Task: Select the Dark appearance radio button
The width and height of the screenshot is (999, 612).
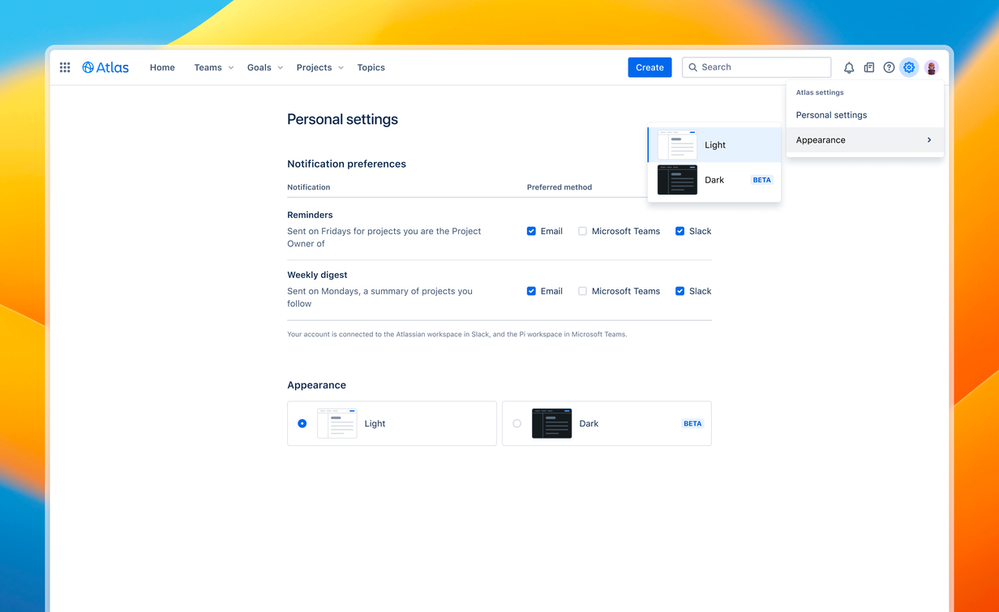Action: click(x=517, y=423)
